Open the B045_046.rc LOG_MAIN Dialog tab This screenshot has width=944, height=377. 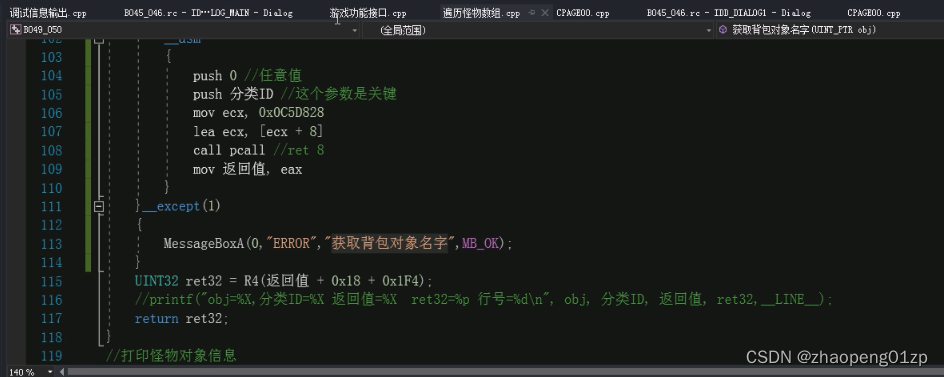208,13
